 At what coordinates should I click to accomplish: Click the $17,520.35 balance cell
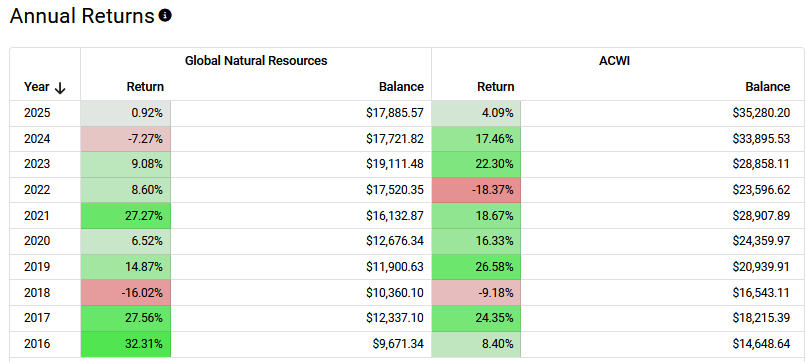coord(301,190)
